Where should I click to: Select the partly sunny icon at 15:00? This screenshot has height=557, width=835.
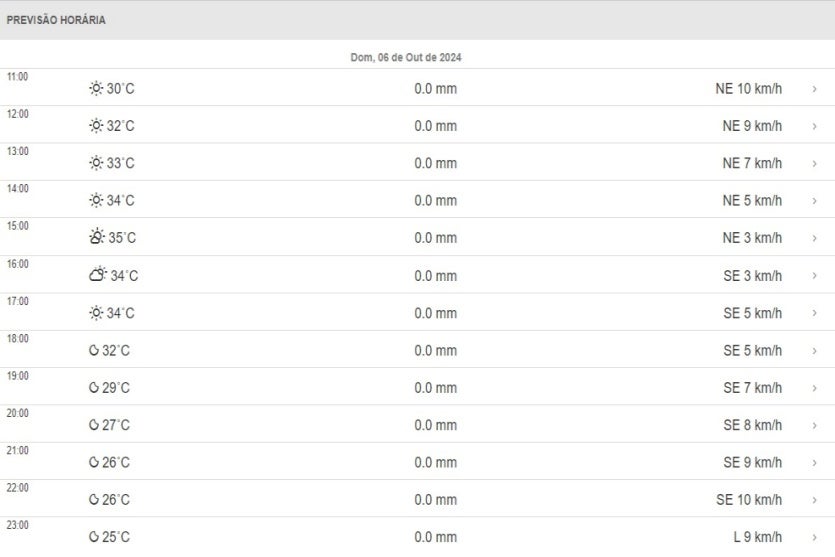click(x=97, y=237)
